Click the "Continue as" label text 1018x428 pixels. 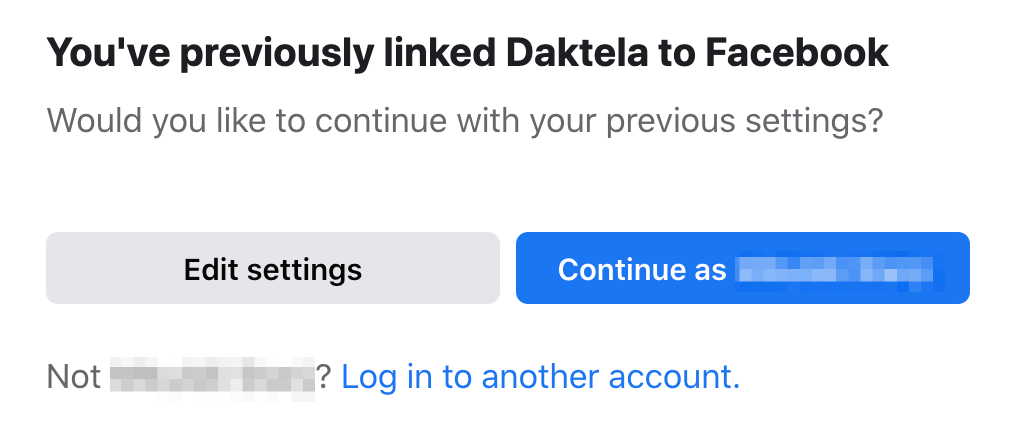[x=642, y=269]
